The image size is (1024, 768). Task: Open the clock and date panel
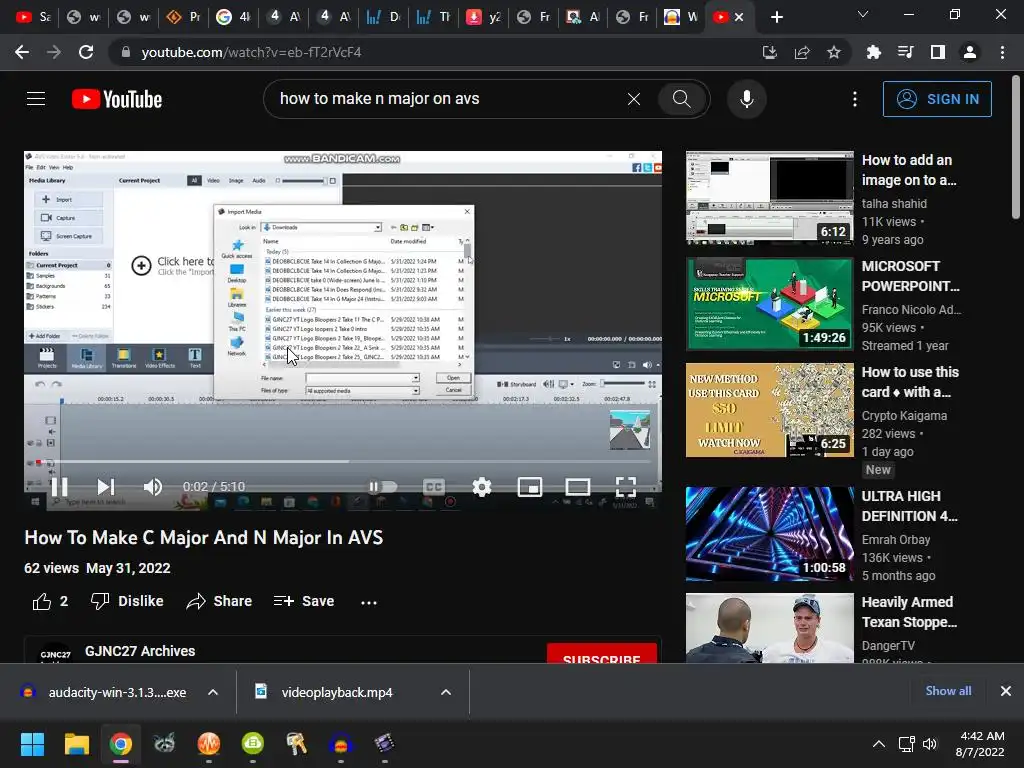tap(980, 744)
